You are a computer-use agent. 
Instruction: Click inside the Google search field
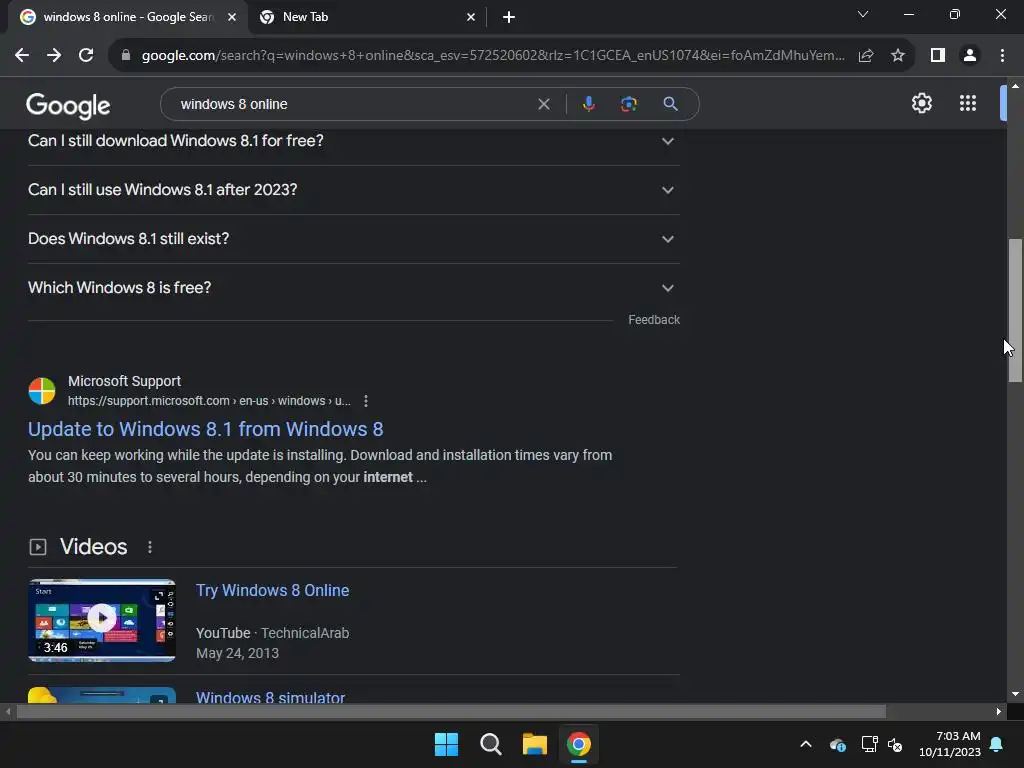click(353, 104)
